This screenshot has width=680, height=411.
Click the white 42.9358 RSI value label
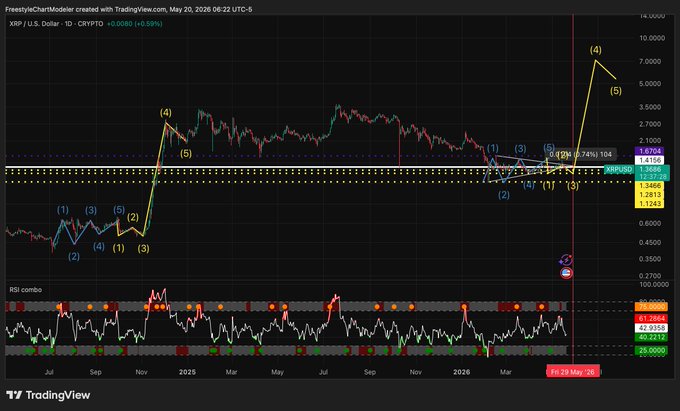[x=652, y=328]
